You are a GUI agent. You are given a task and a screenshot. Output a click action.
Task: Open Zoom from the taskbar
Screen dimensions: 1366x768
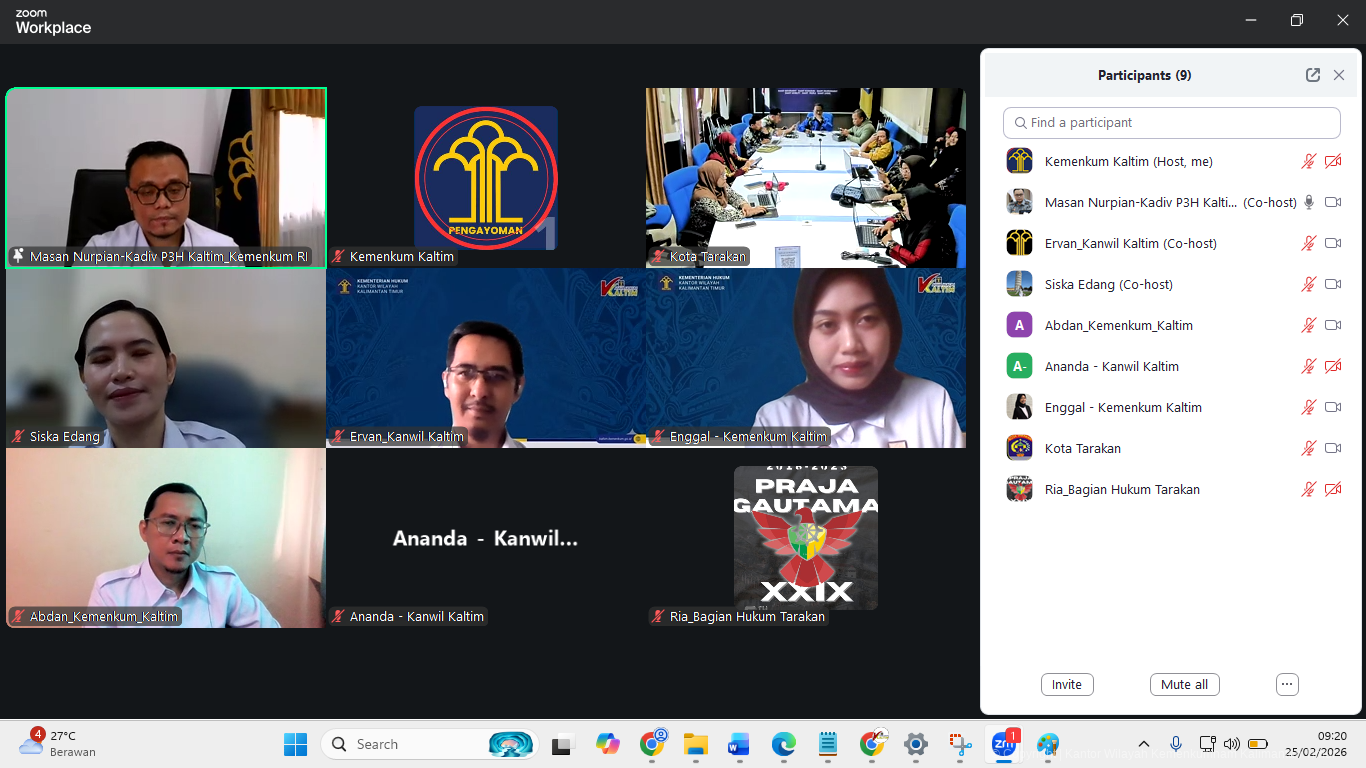coord(1005,744)
